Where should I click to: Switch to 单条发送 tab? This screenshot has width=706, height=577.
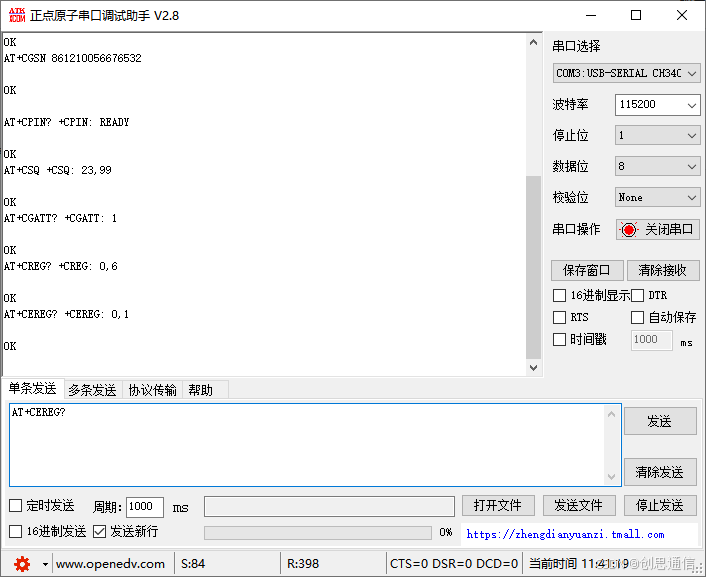click(32, 388)
